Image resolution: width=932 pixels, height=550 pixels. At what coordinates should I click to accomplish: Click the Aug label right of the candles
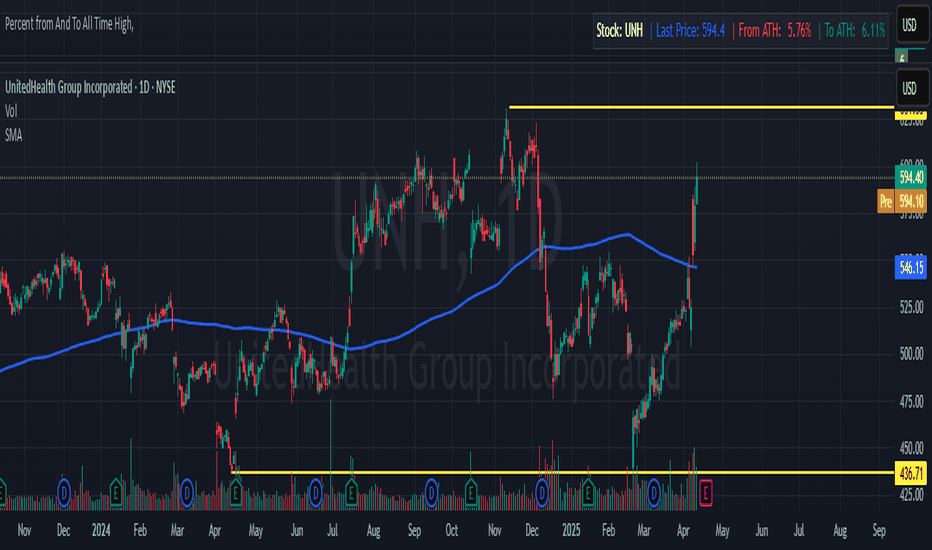[840, 530]
